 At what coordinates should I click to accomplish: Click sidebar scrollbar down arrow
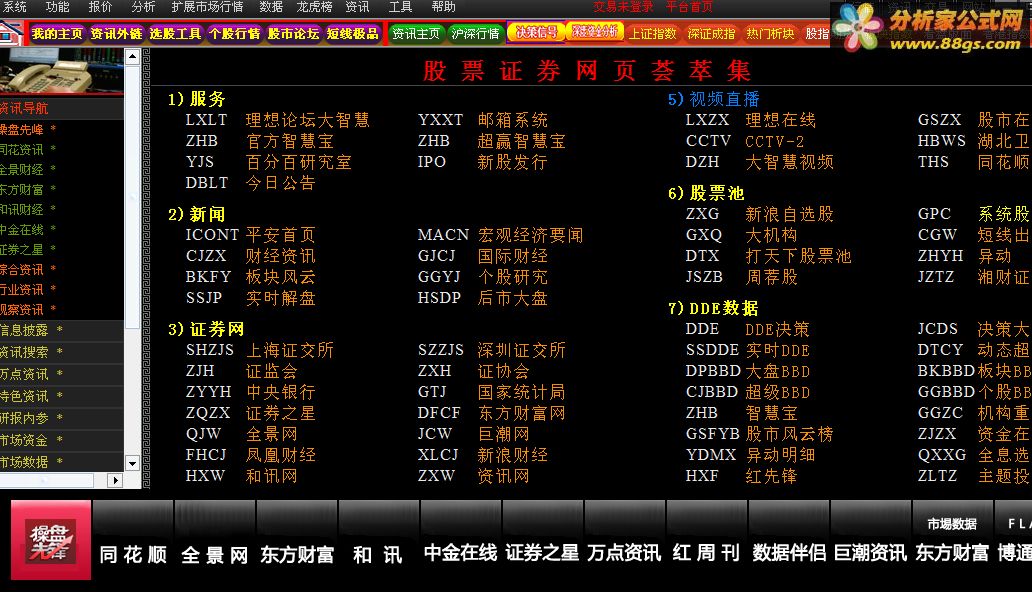132,464
